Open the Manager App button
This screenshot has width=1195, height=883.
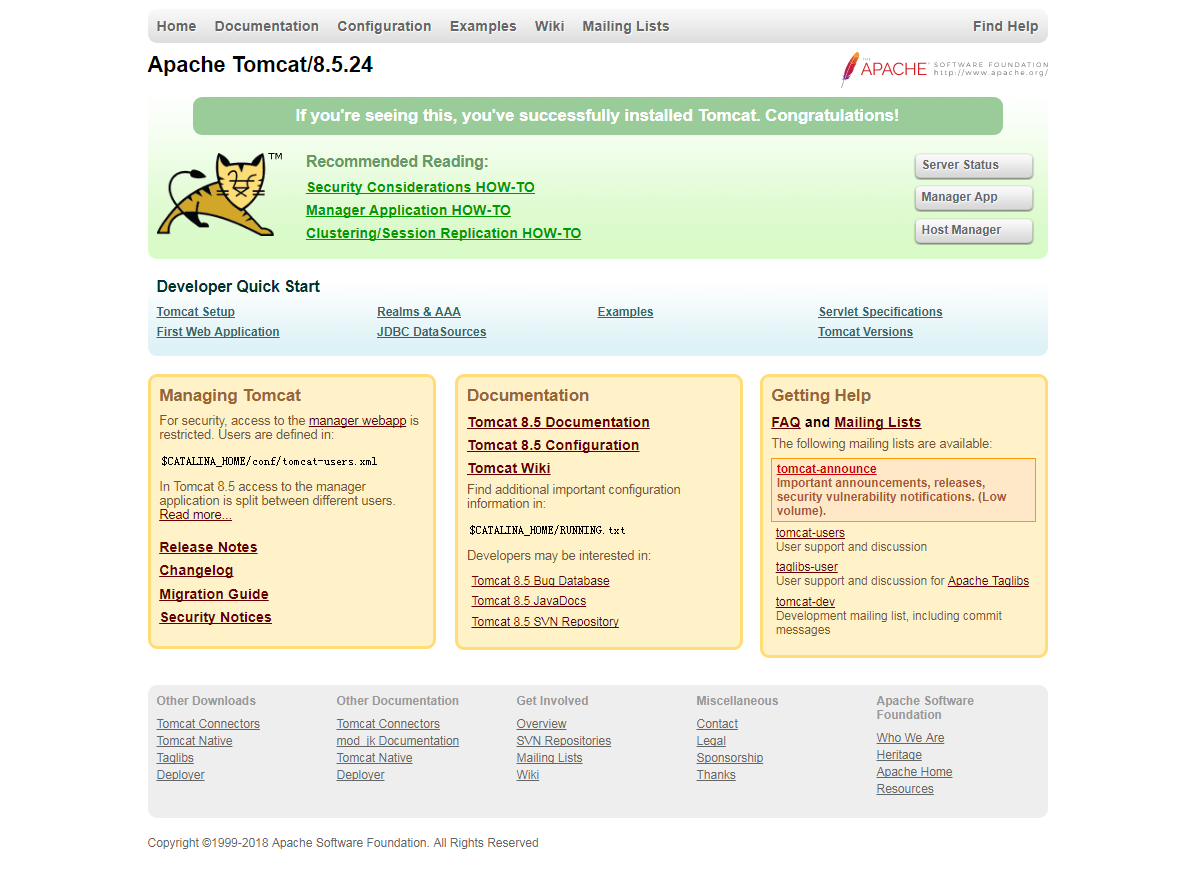pos(974,197)
